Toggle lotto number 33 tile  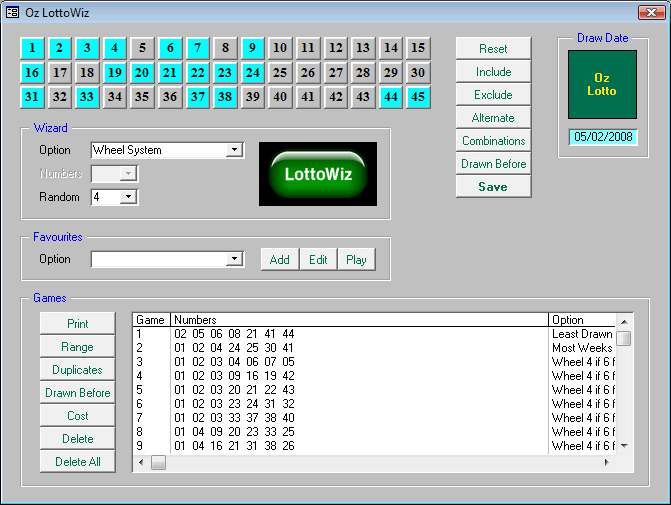click(x=87, y=97)
